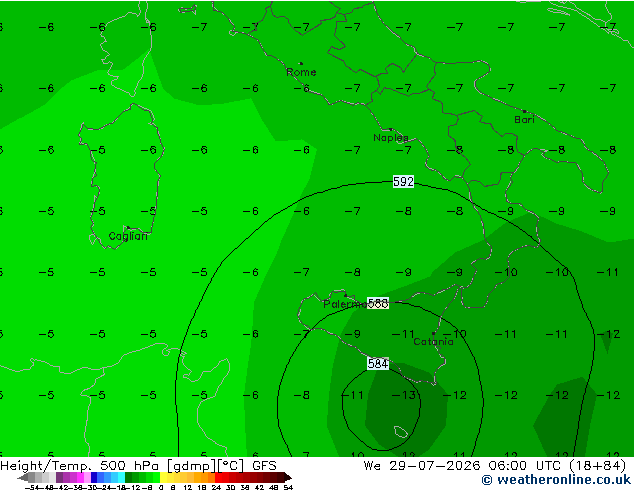Click the Height/Temp. 500 hPa title text

pos(81,466)
